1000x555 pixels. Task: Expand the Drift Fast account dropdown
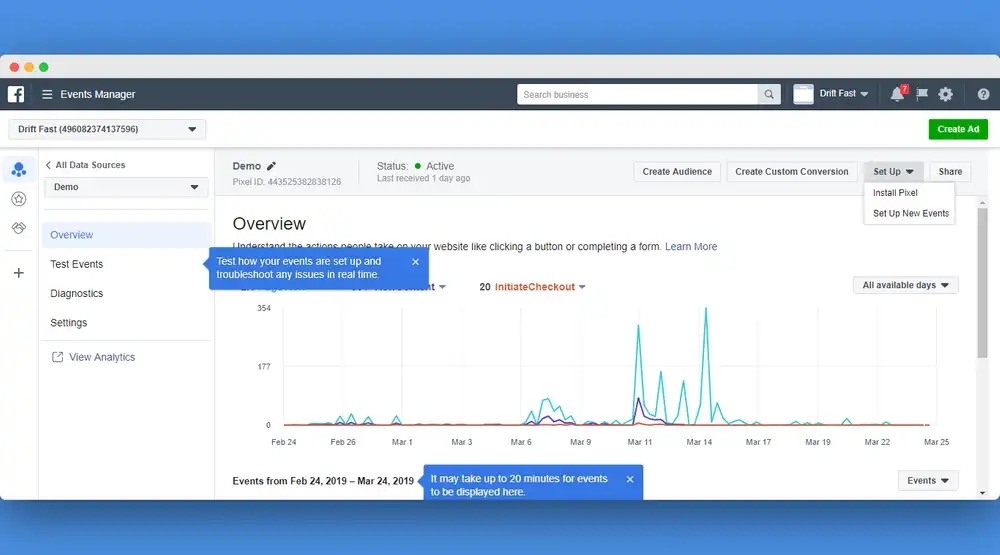(107, 129)
